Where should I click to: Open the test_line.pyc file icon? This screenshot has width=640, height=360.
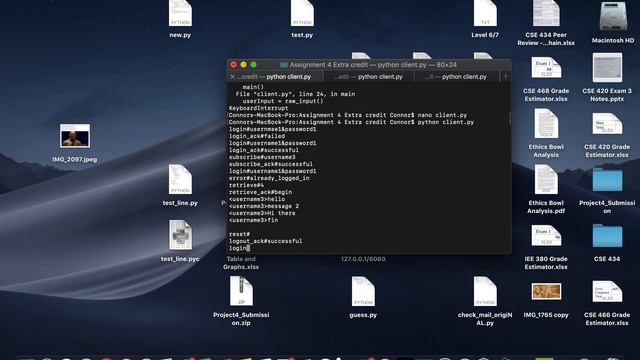point(180,236)
